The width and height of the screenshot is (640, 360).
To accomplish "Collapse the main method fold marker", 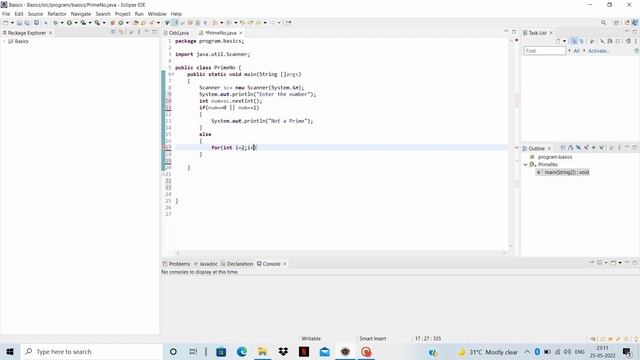I will [x=173, y=74].
